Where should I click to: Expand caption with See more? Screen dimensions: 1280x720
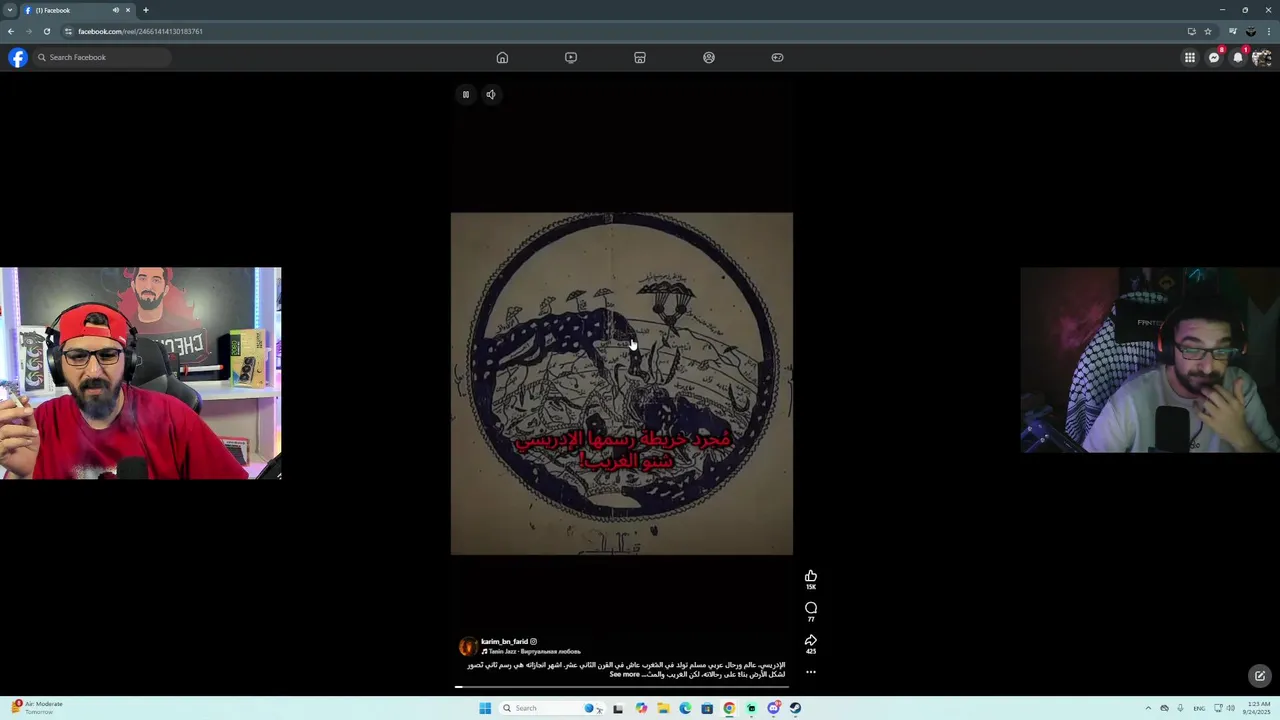625,674
